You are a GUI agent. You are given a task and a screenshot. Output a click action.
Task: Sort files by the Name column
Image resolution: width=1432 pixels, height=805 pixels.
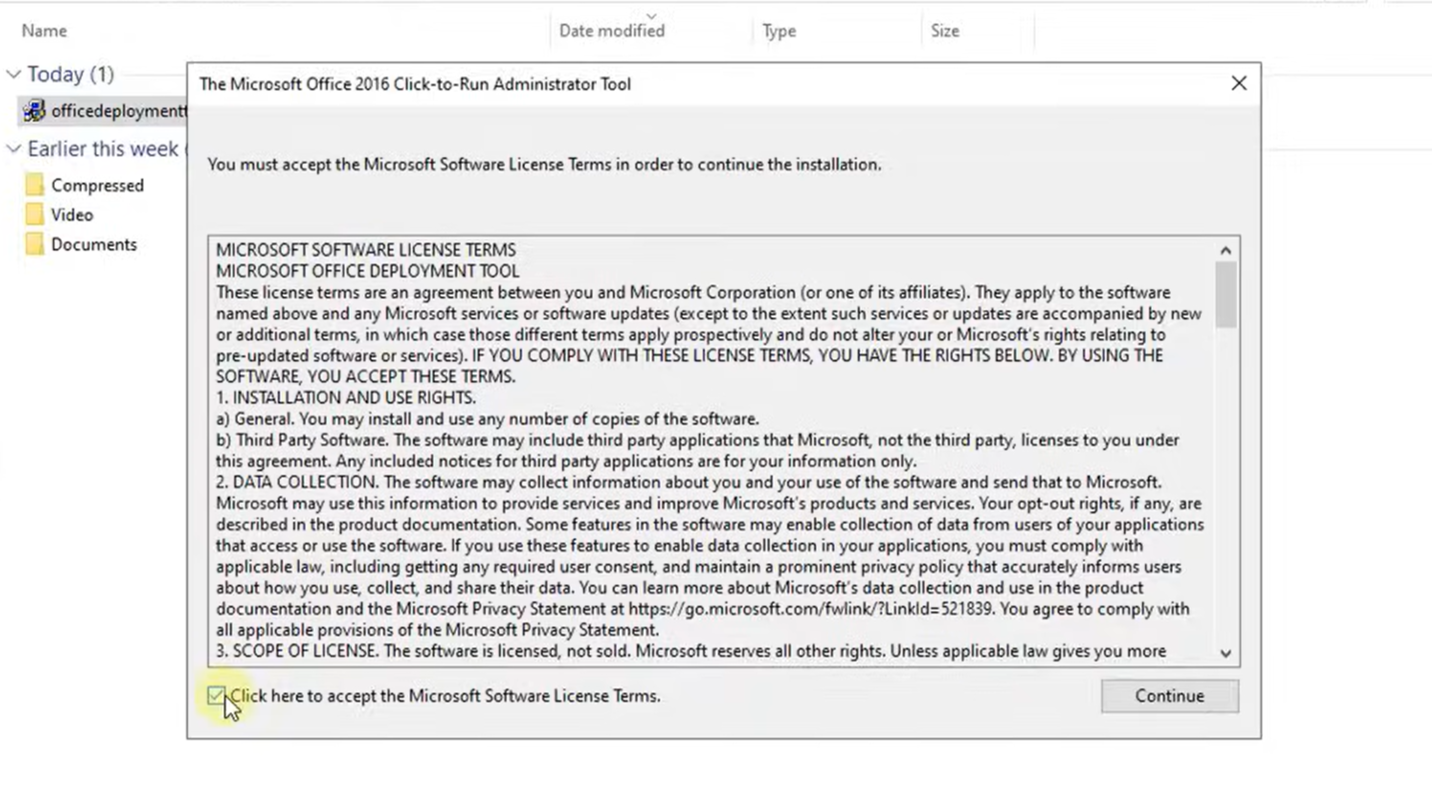44,31
